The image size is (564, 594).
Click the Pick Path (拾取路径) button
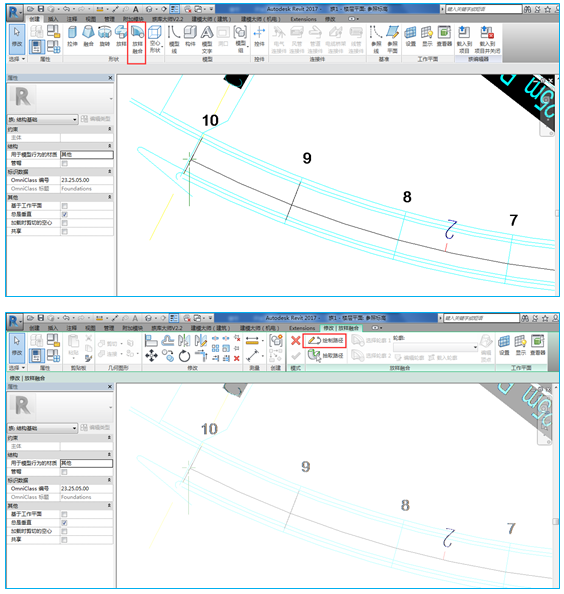[x=325, y=356]
